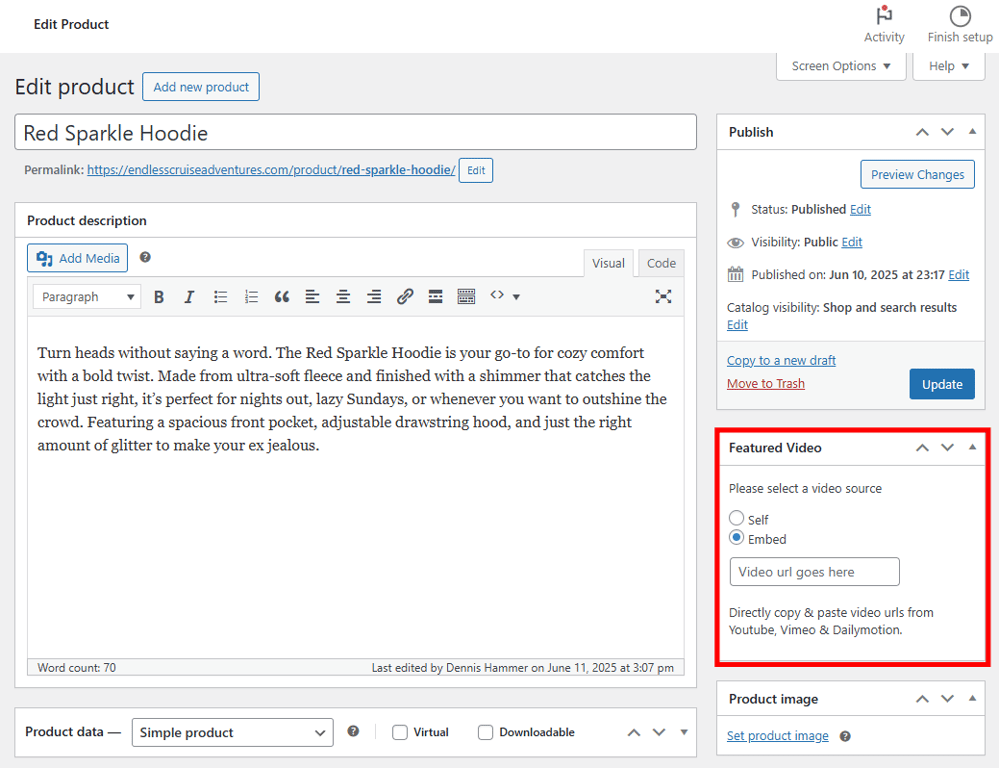
Task: Select the Self video source option
Action: point(735,519)
